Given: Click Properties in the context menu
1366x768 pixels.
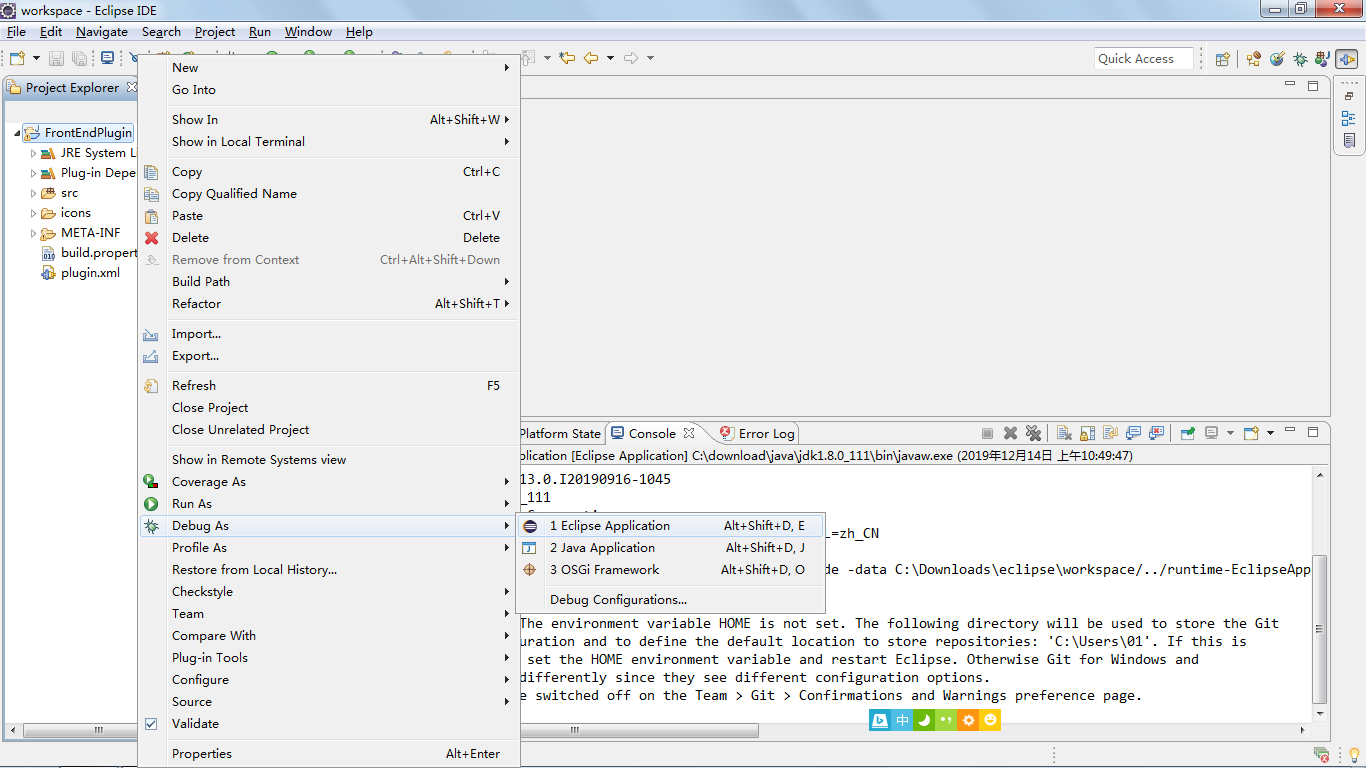Looking at the screenshot, I should pyautogui.click(x=328, y=754).
